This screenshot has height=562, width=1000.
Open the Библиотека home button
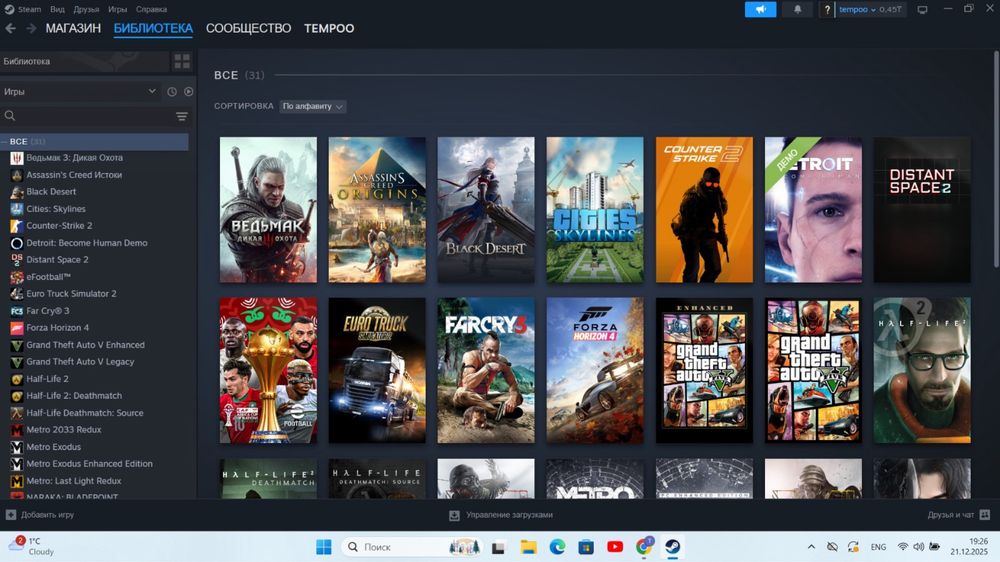[x=84, y=61]
